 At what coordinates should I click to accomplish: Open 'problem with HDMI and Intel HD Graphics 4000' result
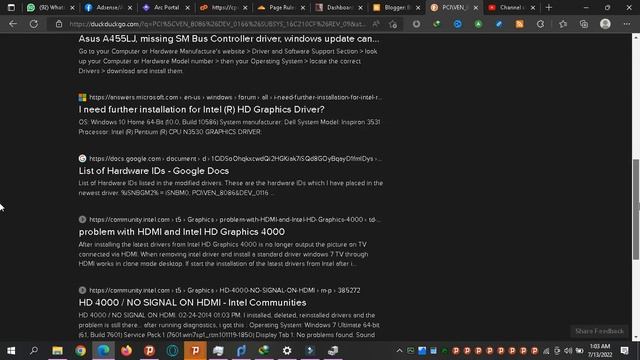click(x=182, y=232)
